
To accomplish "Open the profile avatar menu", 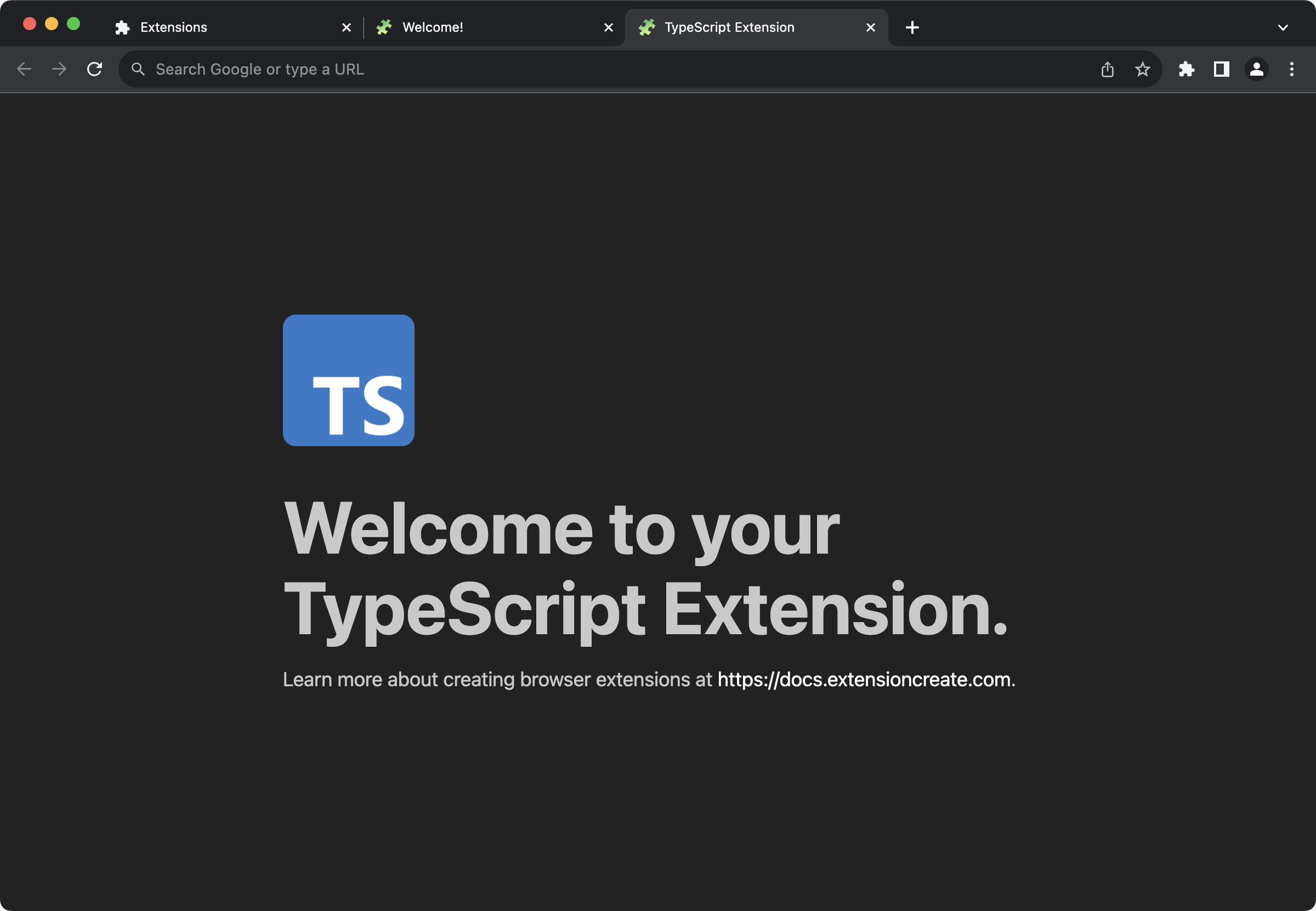I will click(x=1257, y=69).
